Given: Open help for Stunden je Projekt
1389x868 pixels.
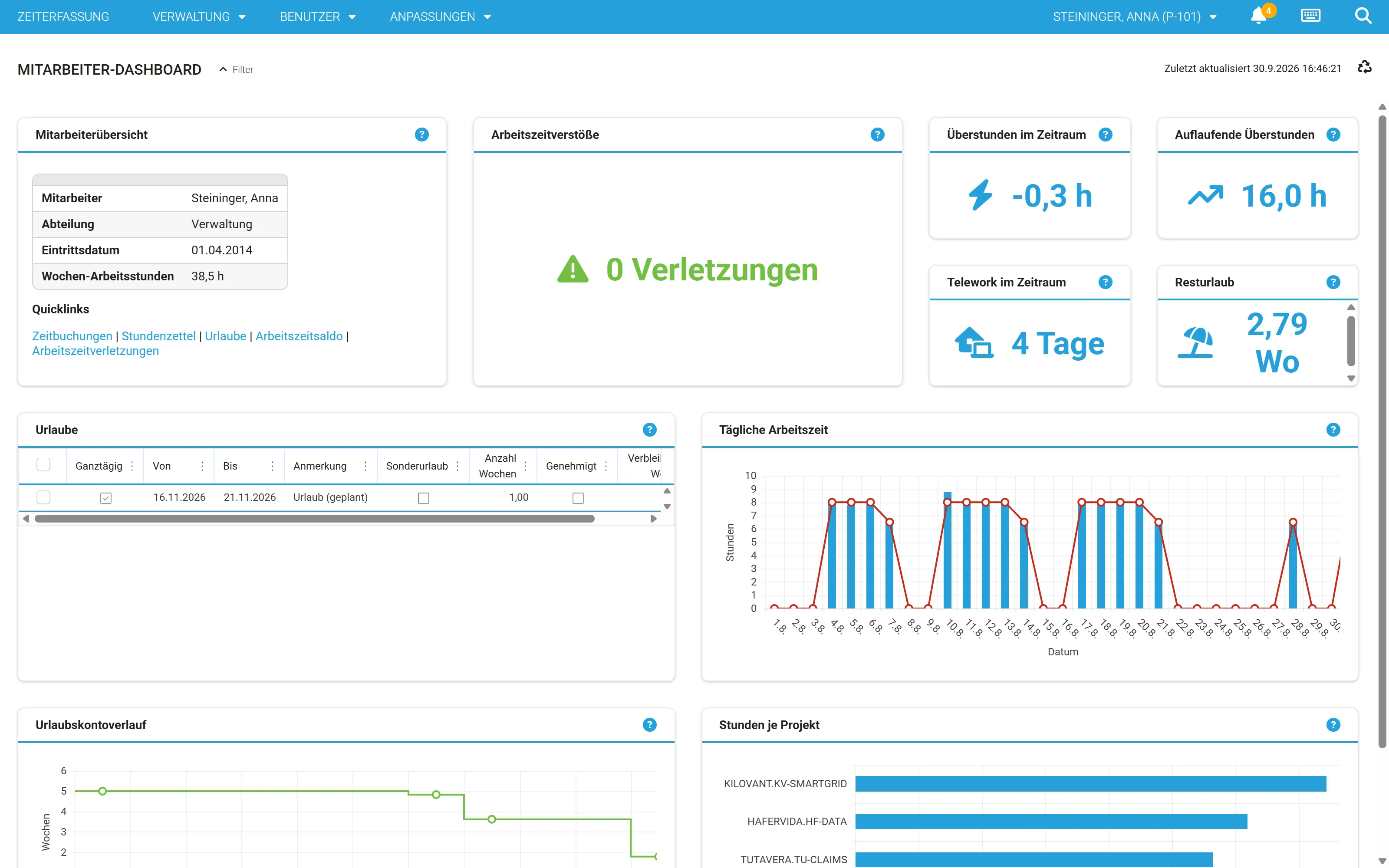Looking at the screenshot, I should [x=1333, y=724].
